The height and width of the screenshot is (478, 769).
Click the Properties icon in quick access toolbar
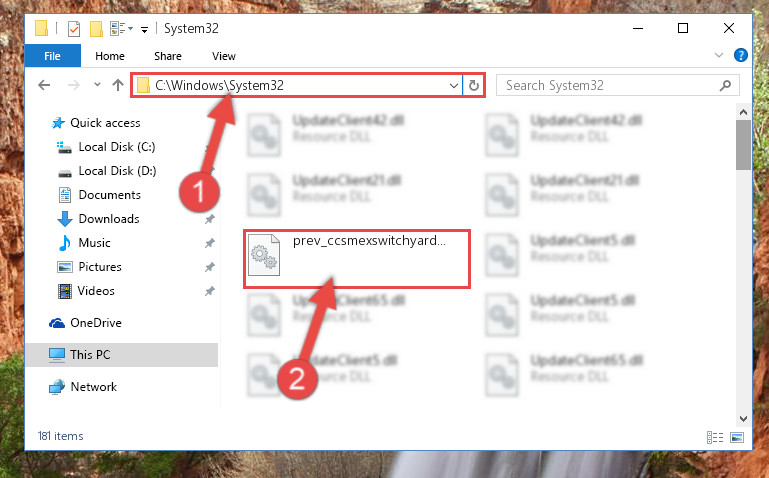[74, 29]
